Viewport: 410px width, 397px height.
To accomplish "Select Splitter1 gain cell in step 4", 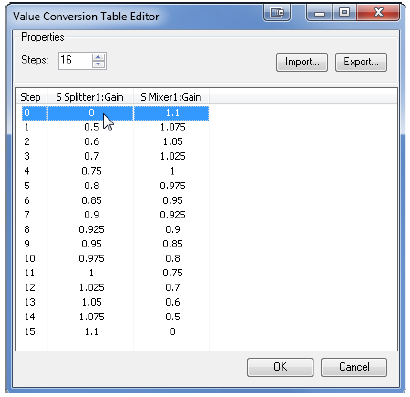I will (91, 171).
